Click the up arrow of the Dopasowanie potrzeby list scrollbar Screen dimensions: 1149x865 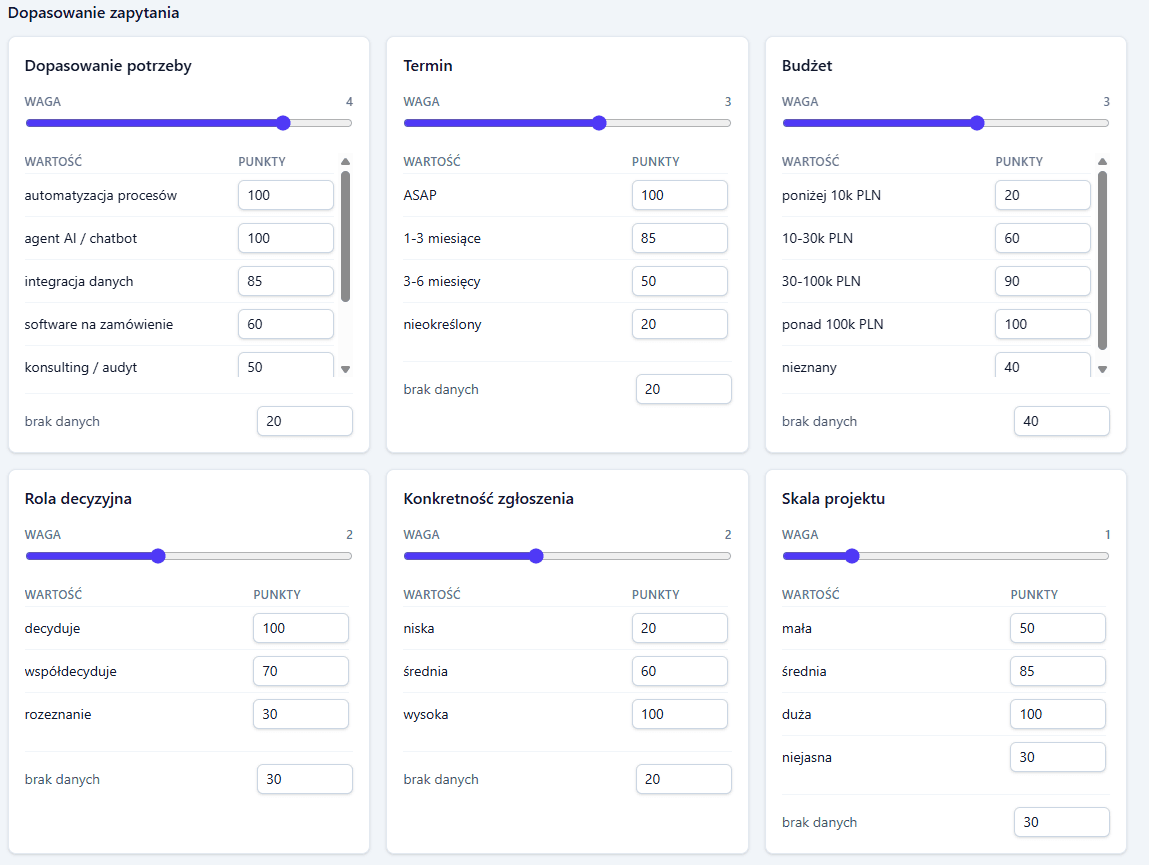[345, 161]
